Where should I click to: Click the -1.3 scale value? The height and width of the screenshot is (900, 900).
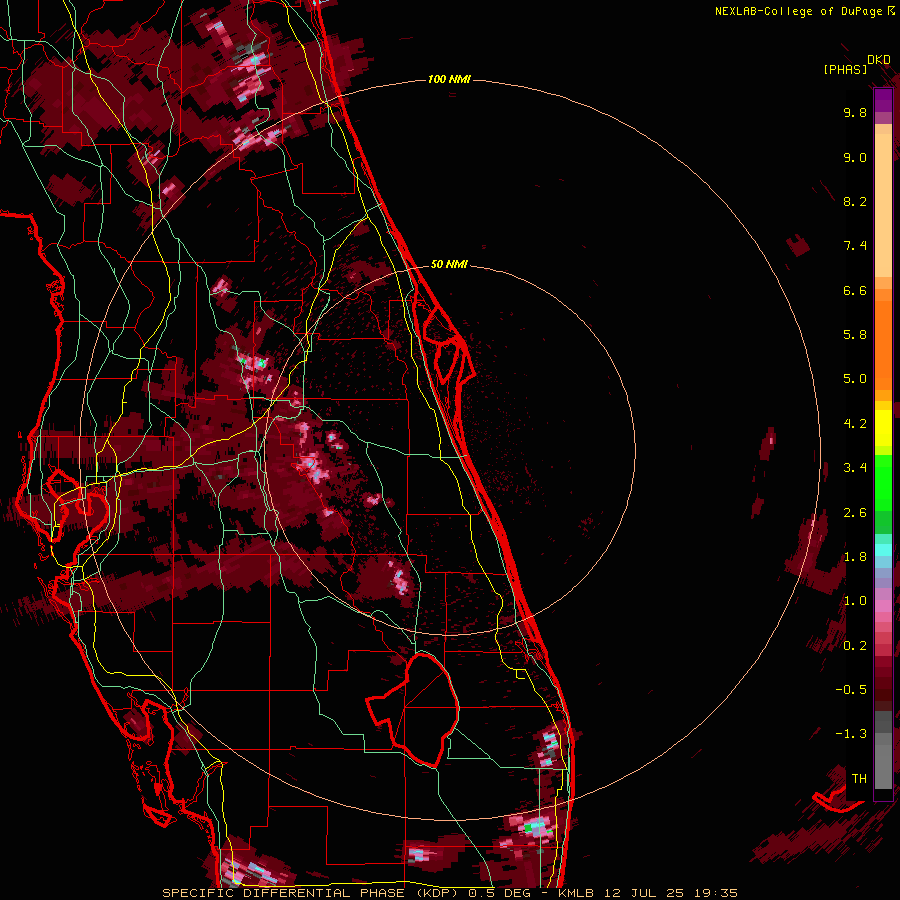click(x=851, y=734)
